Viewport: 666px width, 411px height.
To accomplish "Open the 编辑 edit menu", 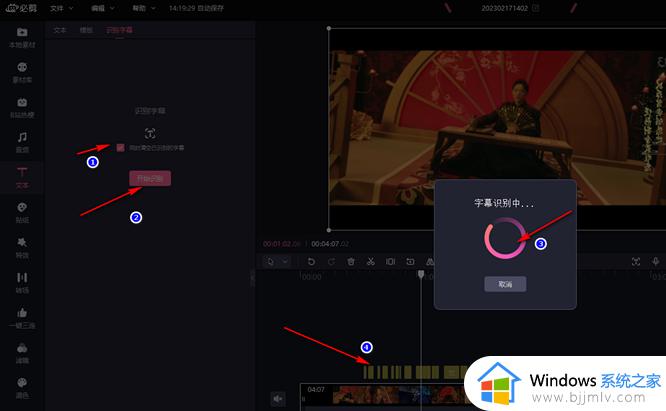I will (103, 8).
